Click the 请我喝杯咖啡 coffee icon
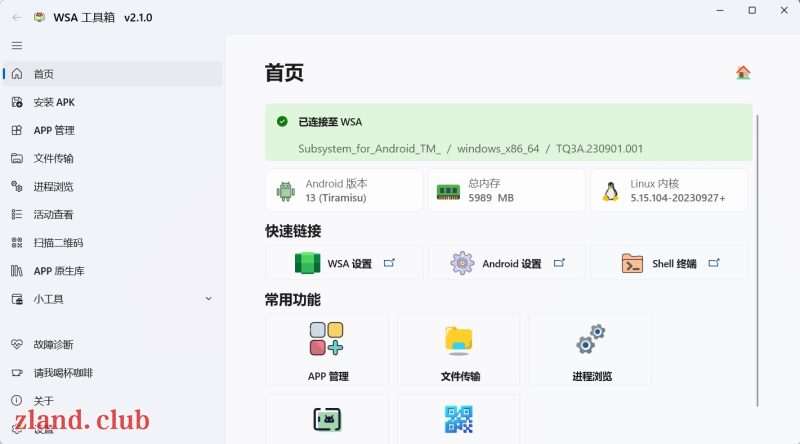The width and height of the screenshot is (800, 444). pyautogui.click(x=17, y=373)
